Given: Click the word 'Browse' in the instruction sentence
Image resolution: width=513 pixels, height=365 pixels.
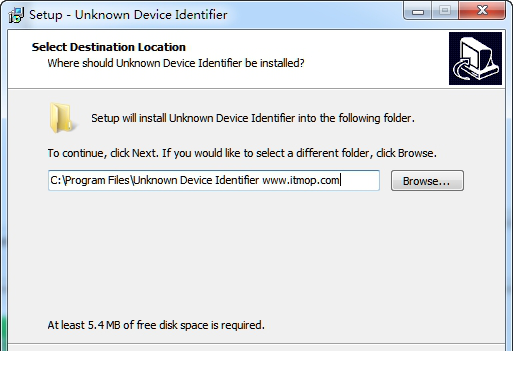Looking at the screenshot, I should click(416, 153).
